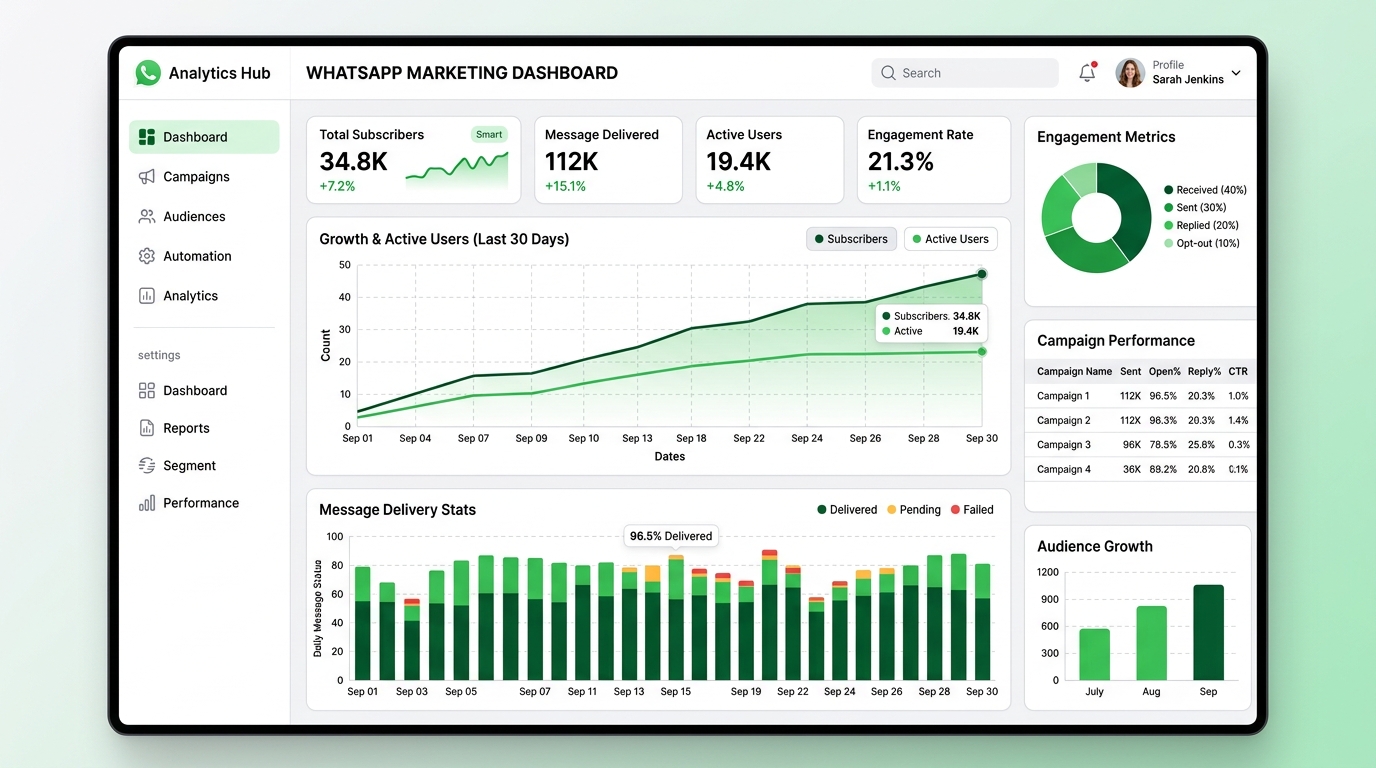
Task: Click the Subscribers data point at Sep 30
Action: 982,274
